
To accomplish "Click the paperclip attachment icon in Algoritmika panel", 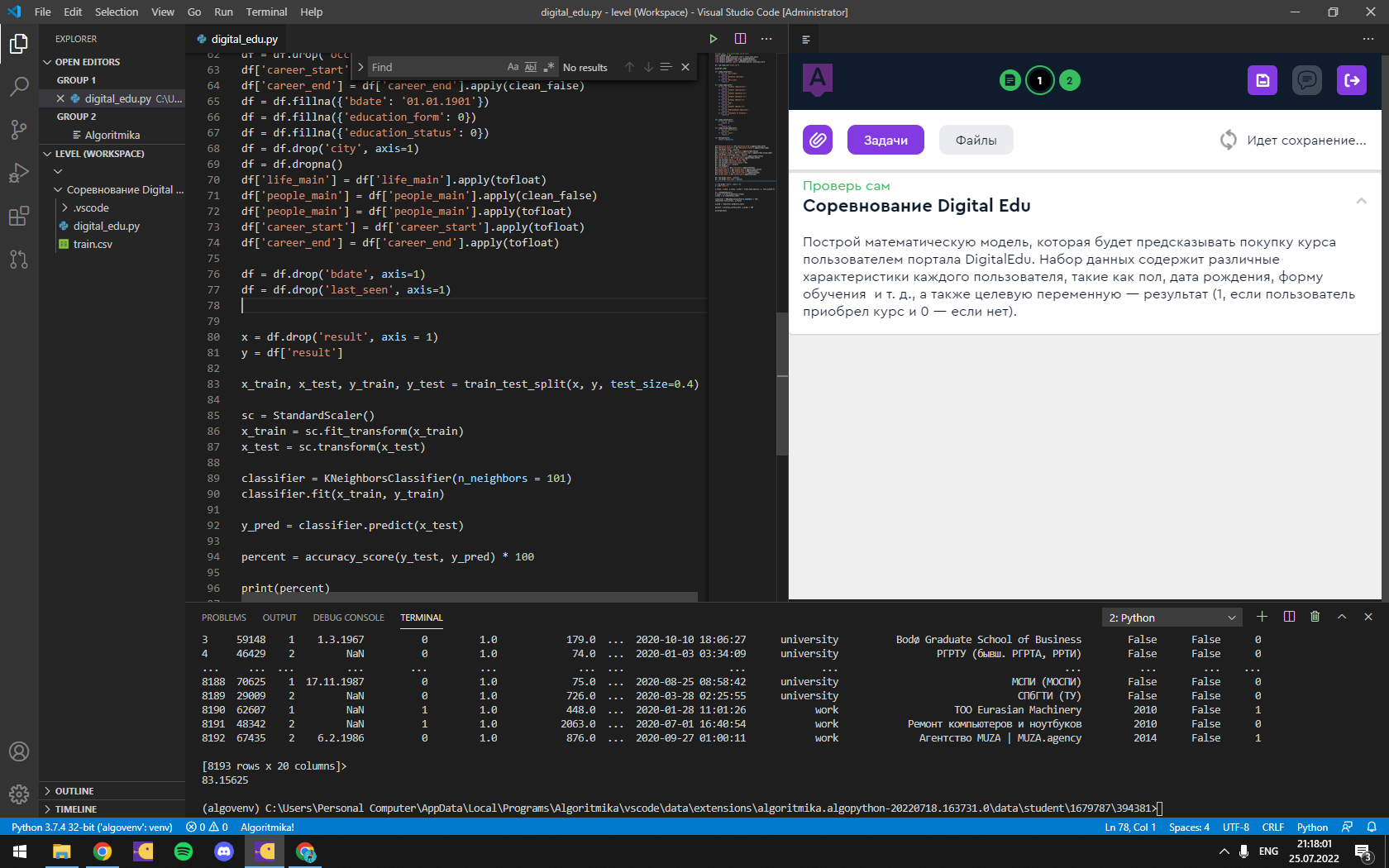I will coord(817,140).
